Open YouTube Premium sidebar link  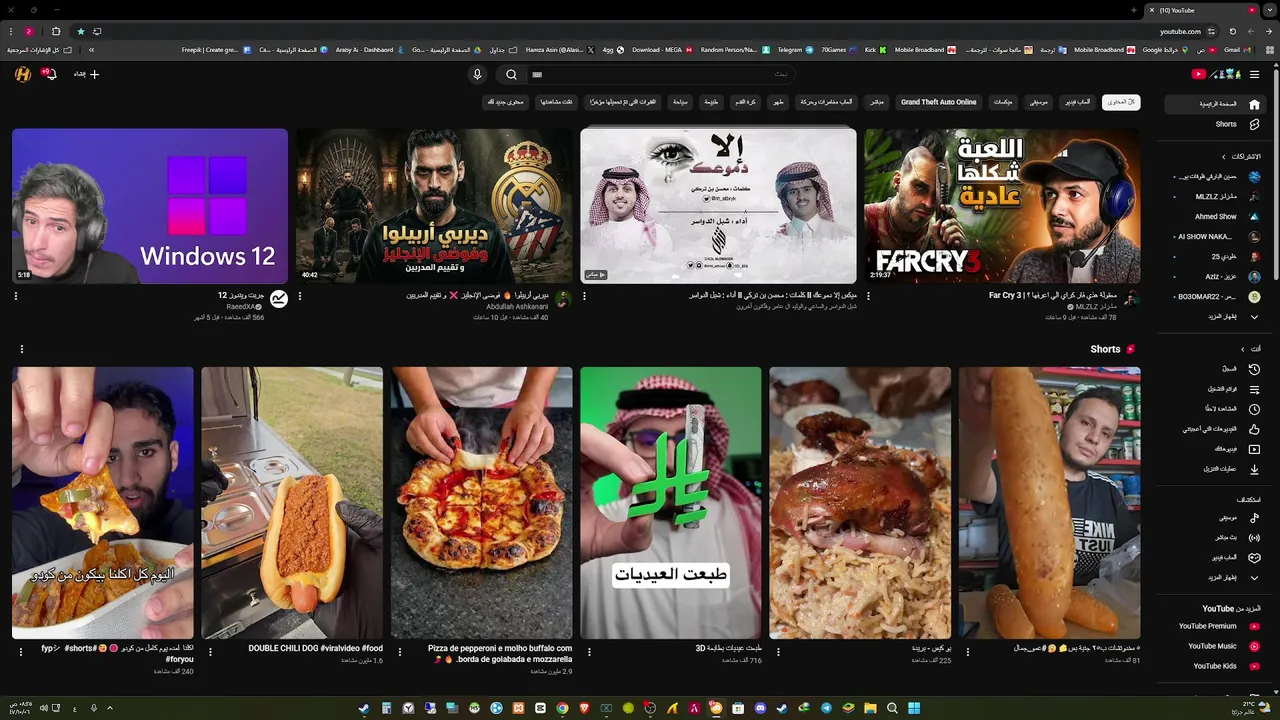tap(1217, 627)
